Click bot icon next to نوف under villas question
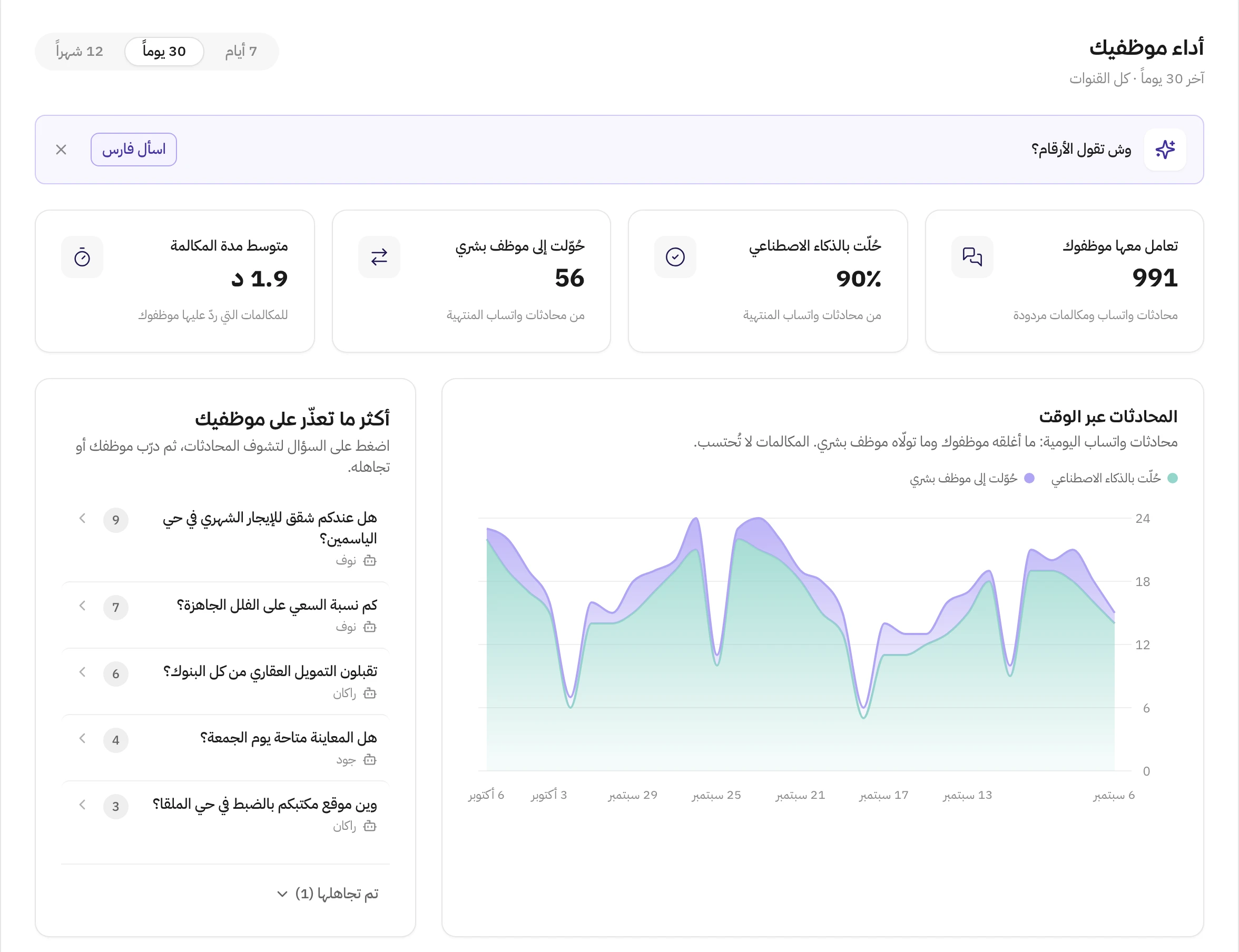The height and width of the screenshot is (952, 1239). point(370,627)
